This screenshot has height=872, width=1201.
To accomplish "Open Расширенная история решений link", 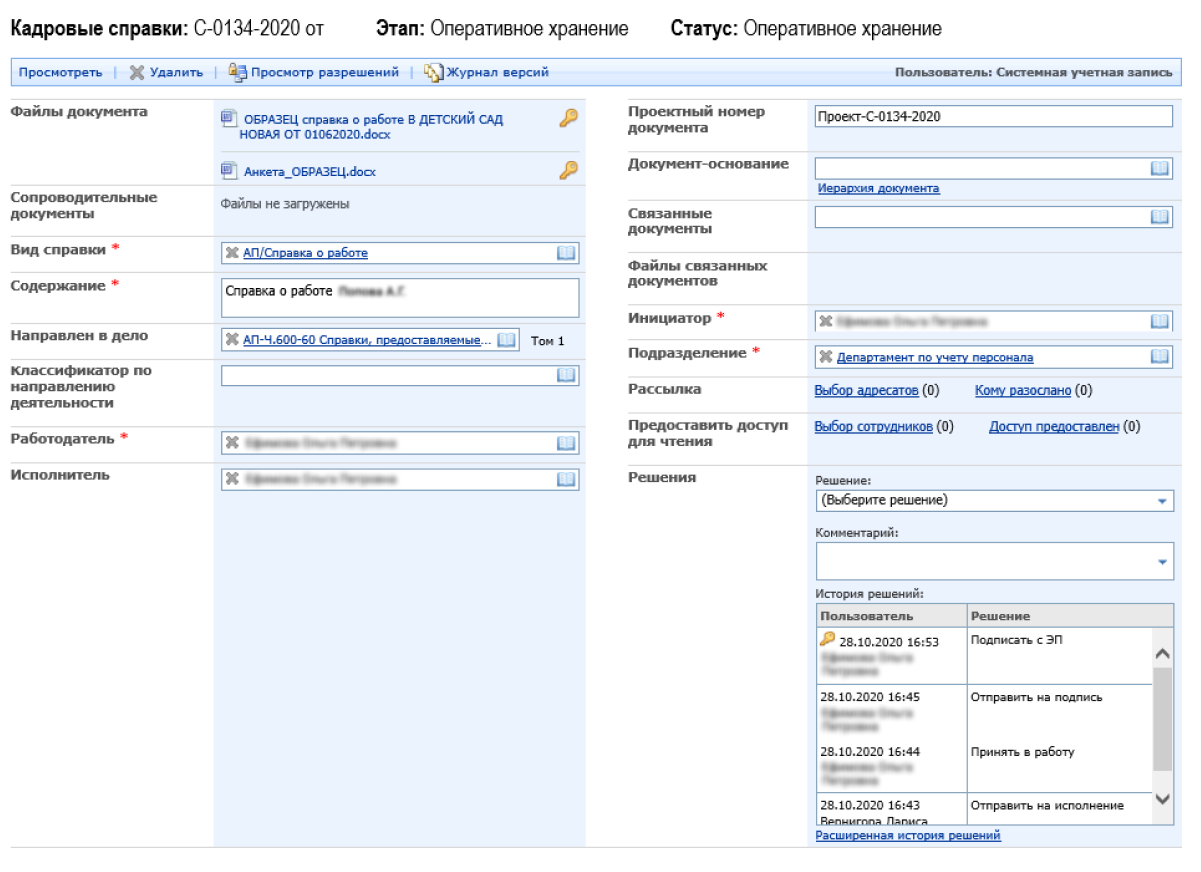I will pyautogui.click(x=908, y=835).
